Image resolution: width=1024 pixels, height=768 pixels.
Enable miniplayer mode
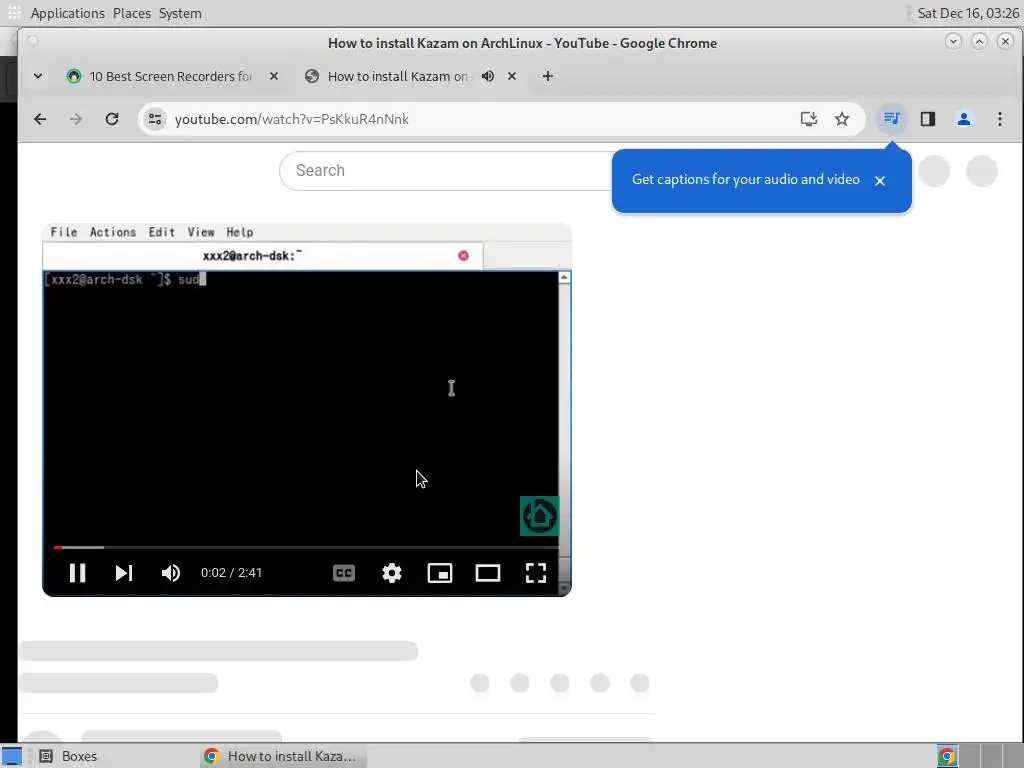click(440, 573)
